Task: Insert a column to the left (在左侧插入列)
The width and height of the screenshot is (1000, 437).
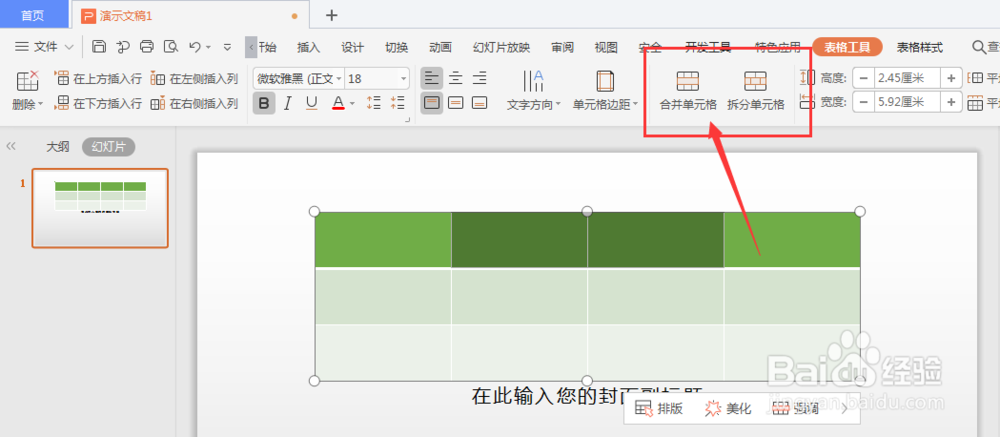Action: coord(194,79)
